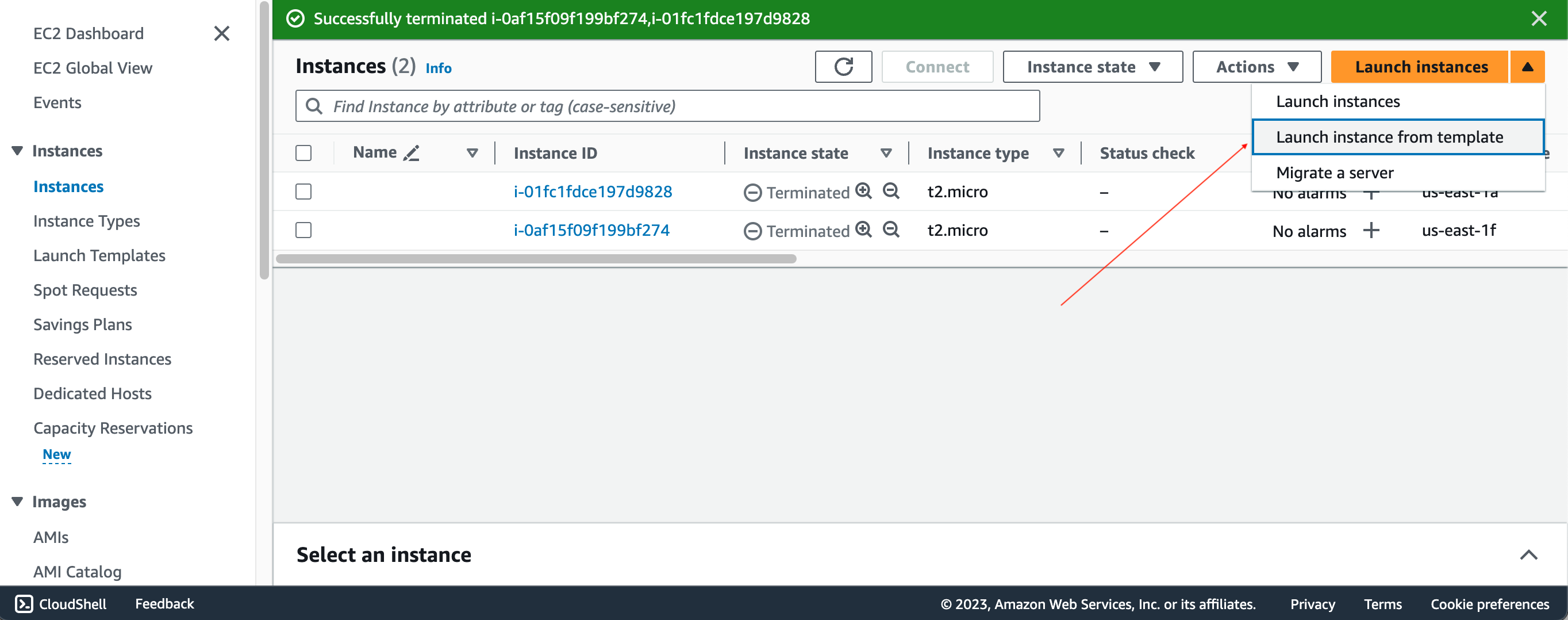Open EC2 Dashboard in sidebar

(x=89, y=33)
